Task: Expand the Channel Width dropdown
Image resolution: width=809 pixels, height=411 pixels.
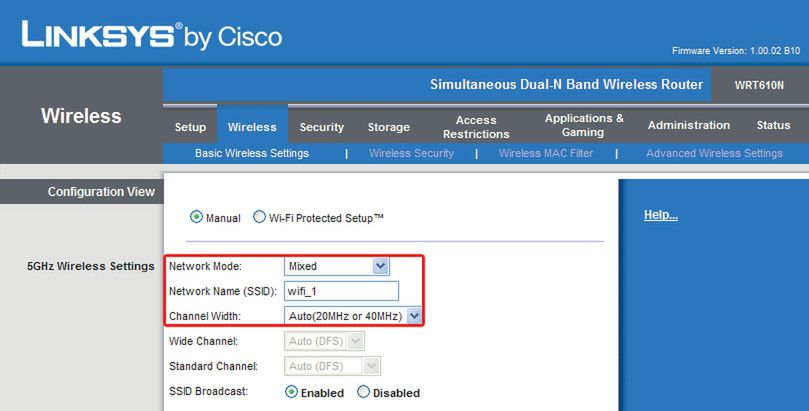Action: click(x=415, y=316)
